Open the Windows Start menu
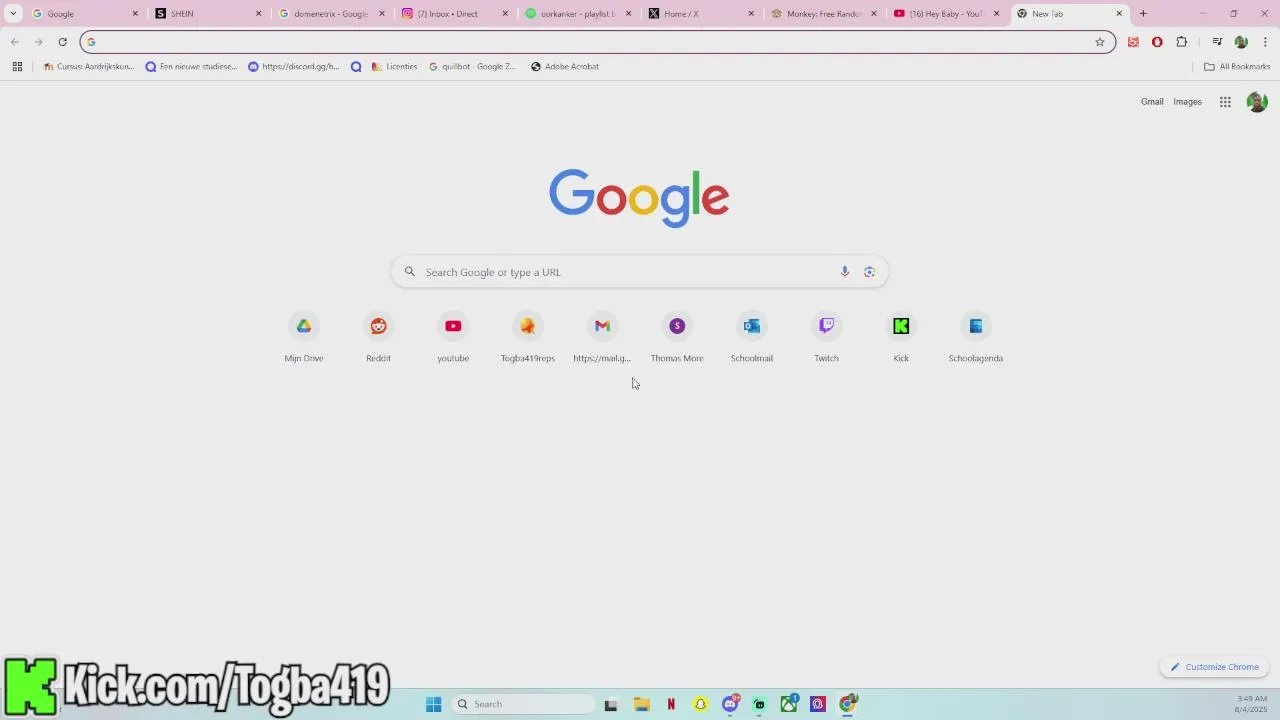Screen dimensions: 1280x720 point(434,704)
